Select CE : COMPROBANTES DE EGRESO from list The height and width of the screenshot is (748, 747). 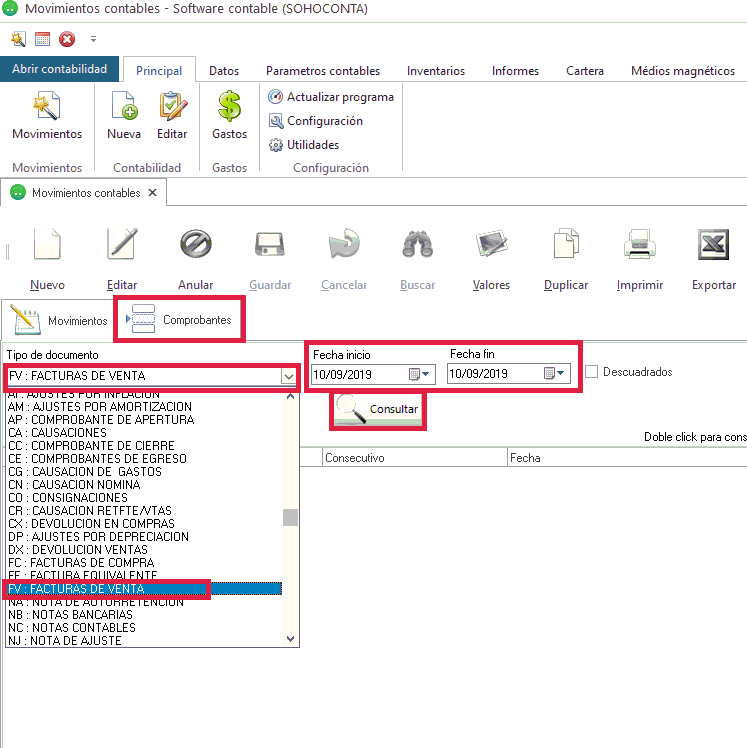point(96,459)
